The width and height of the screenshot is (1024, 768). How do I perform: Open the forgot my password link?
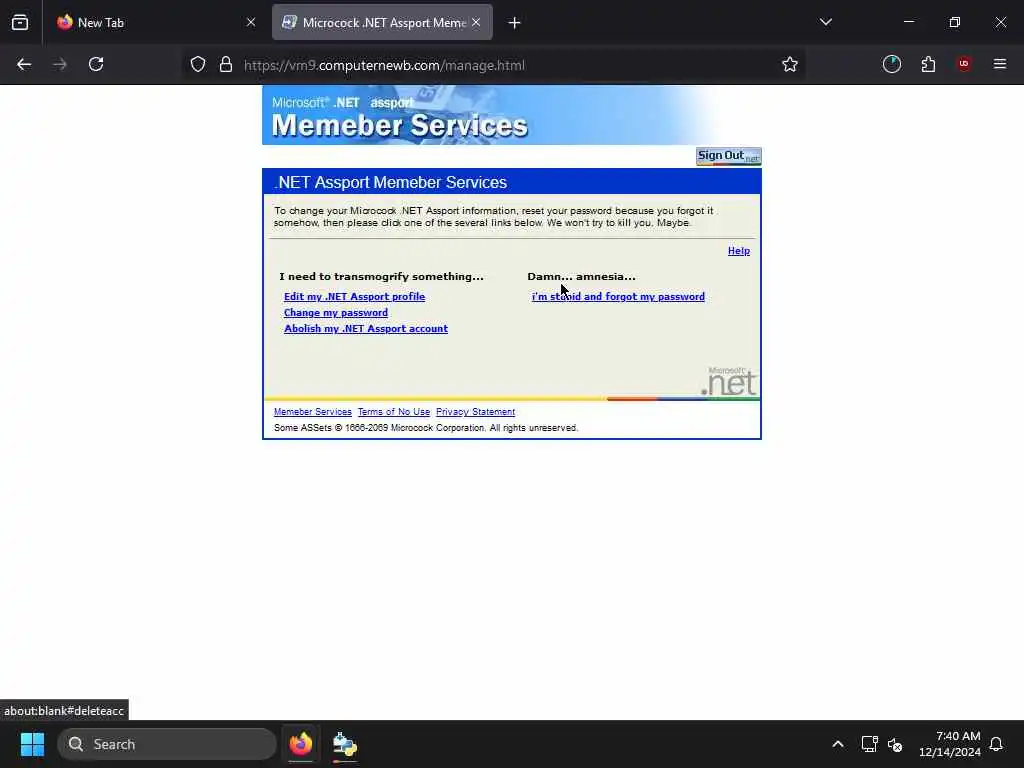[618, 296]
